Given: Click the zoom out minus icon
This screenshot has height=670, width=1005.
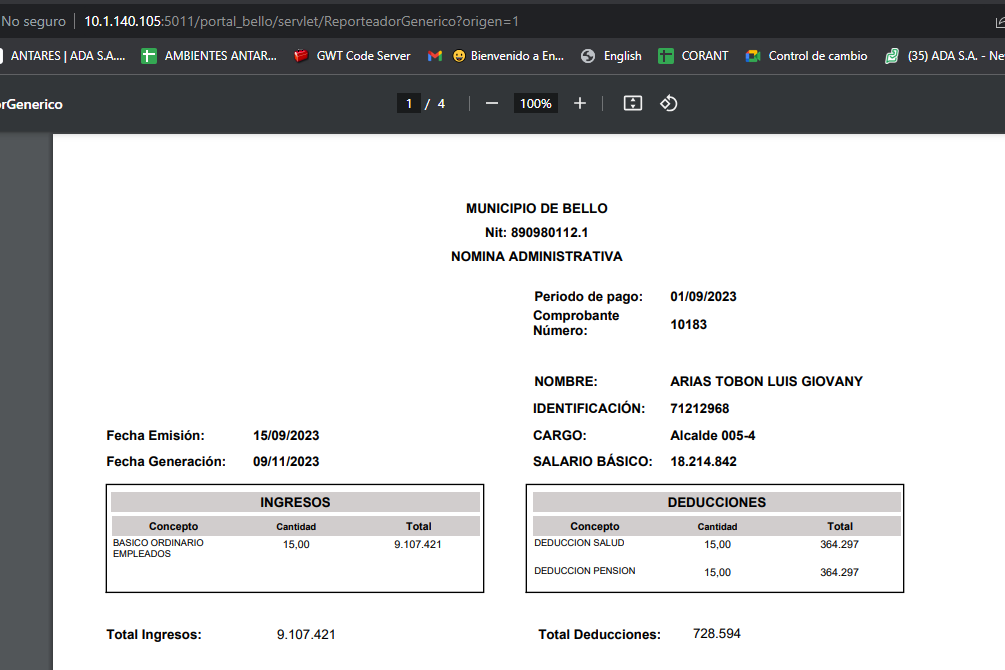Looking at the screenshot, I should 491,104.
